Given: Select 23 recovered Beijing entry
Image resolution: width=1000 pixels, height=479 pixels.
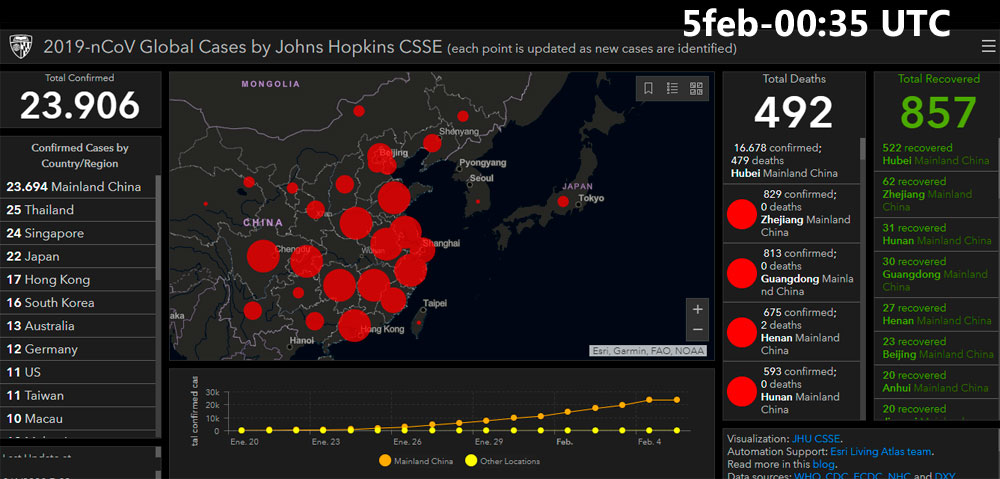Looking at the screenshot, I should [936, 348].
